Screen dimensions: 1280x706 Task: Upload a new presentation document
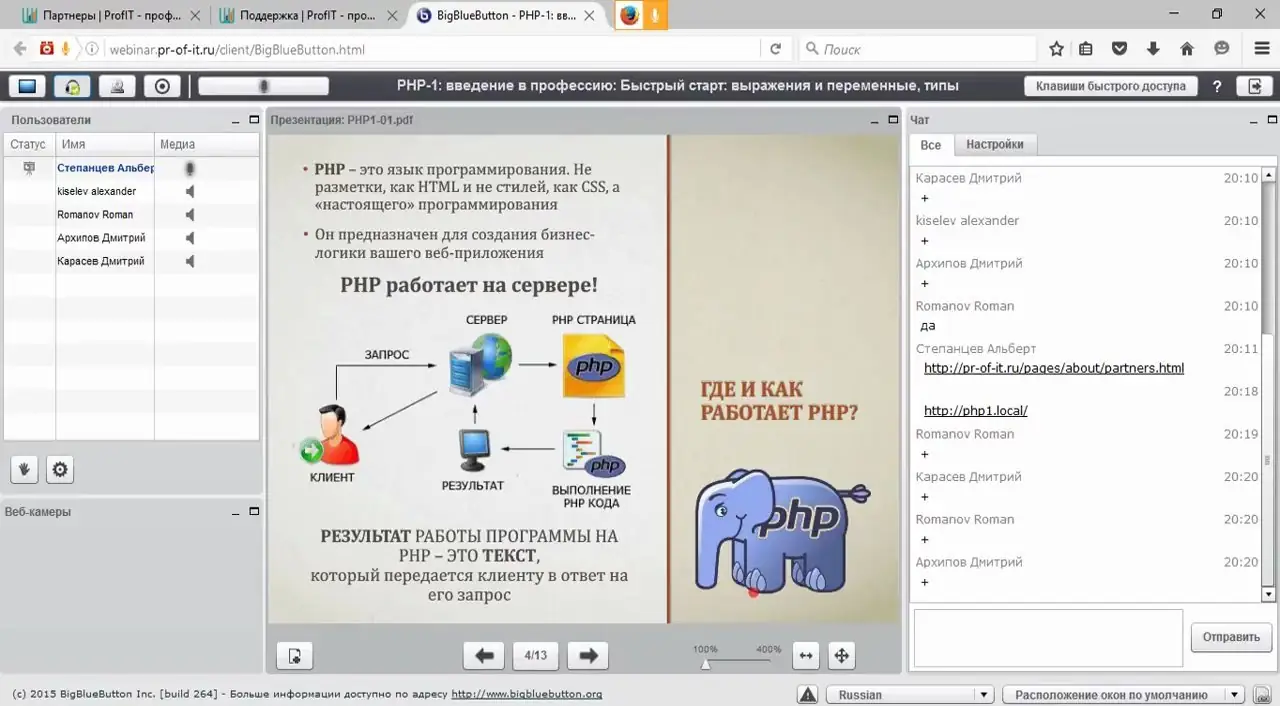coord(294,655)
